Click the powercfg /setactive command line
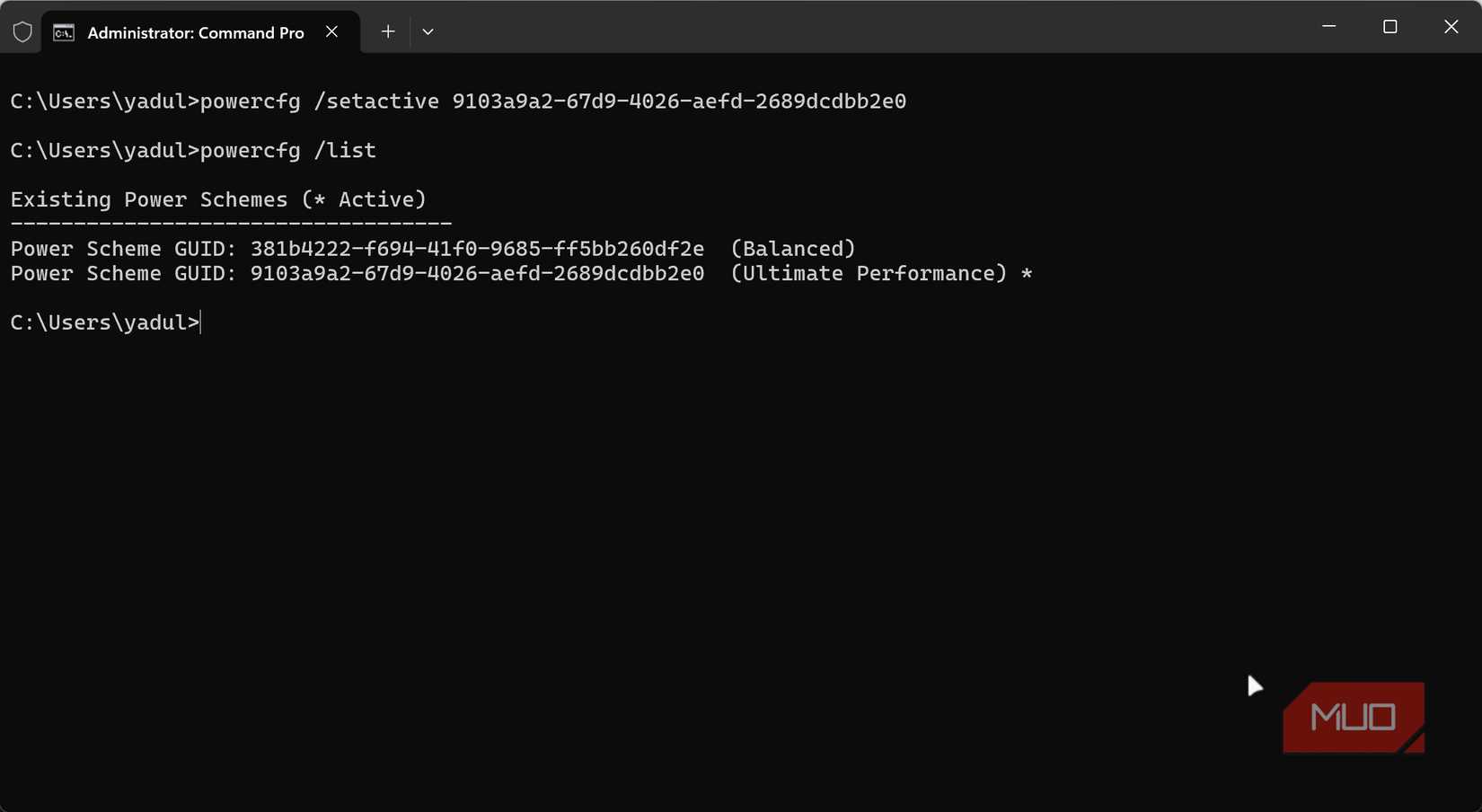This screenshot has height=812, width=1482. click(458, 101)
